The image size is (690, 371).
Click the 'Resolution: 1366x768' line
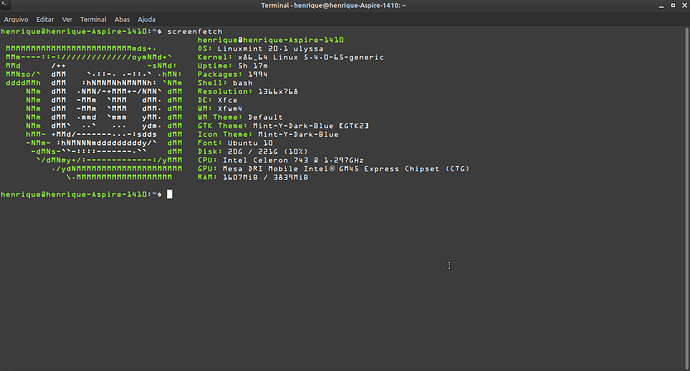point(248,92)
